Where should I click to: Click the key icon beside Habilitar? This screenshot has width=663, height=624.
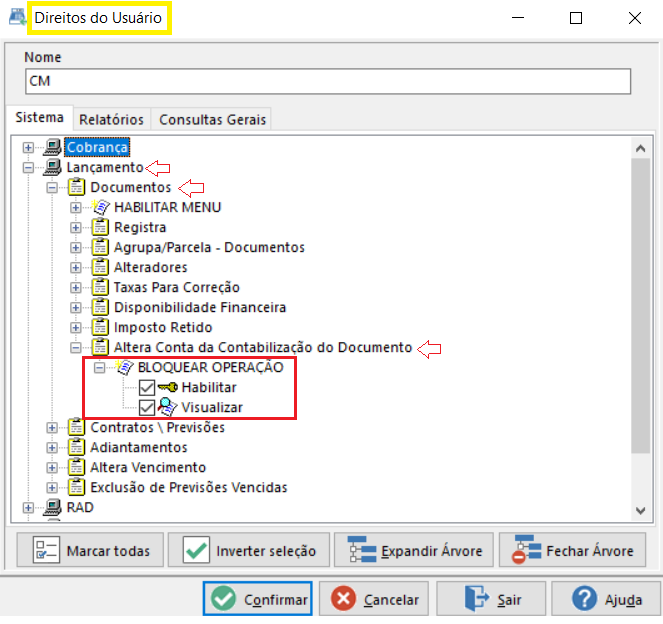click(167, 387)
